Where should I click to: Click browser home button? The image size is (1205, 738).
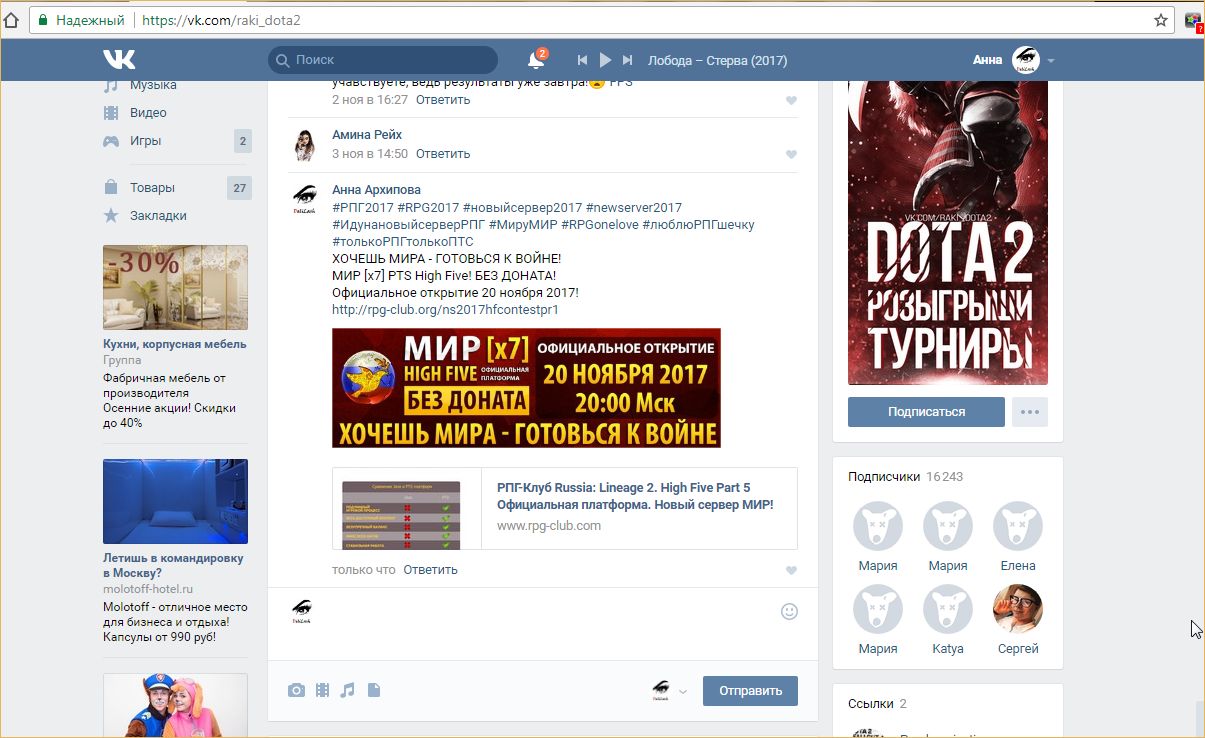coord(11,20)
